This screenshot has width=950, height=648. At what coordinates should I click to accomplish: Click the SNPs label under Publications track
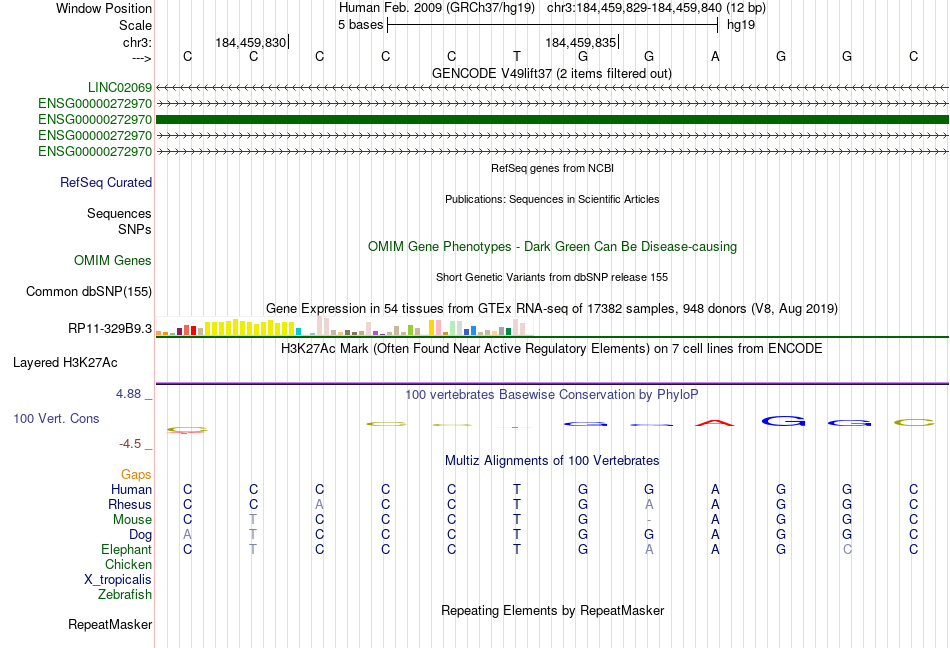135,230
